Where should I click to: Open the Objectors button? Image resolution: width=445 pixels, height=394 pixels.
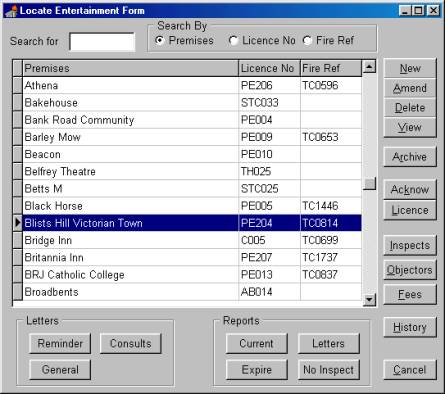[410, 270]
